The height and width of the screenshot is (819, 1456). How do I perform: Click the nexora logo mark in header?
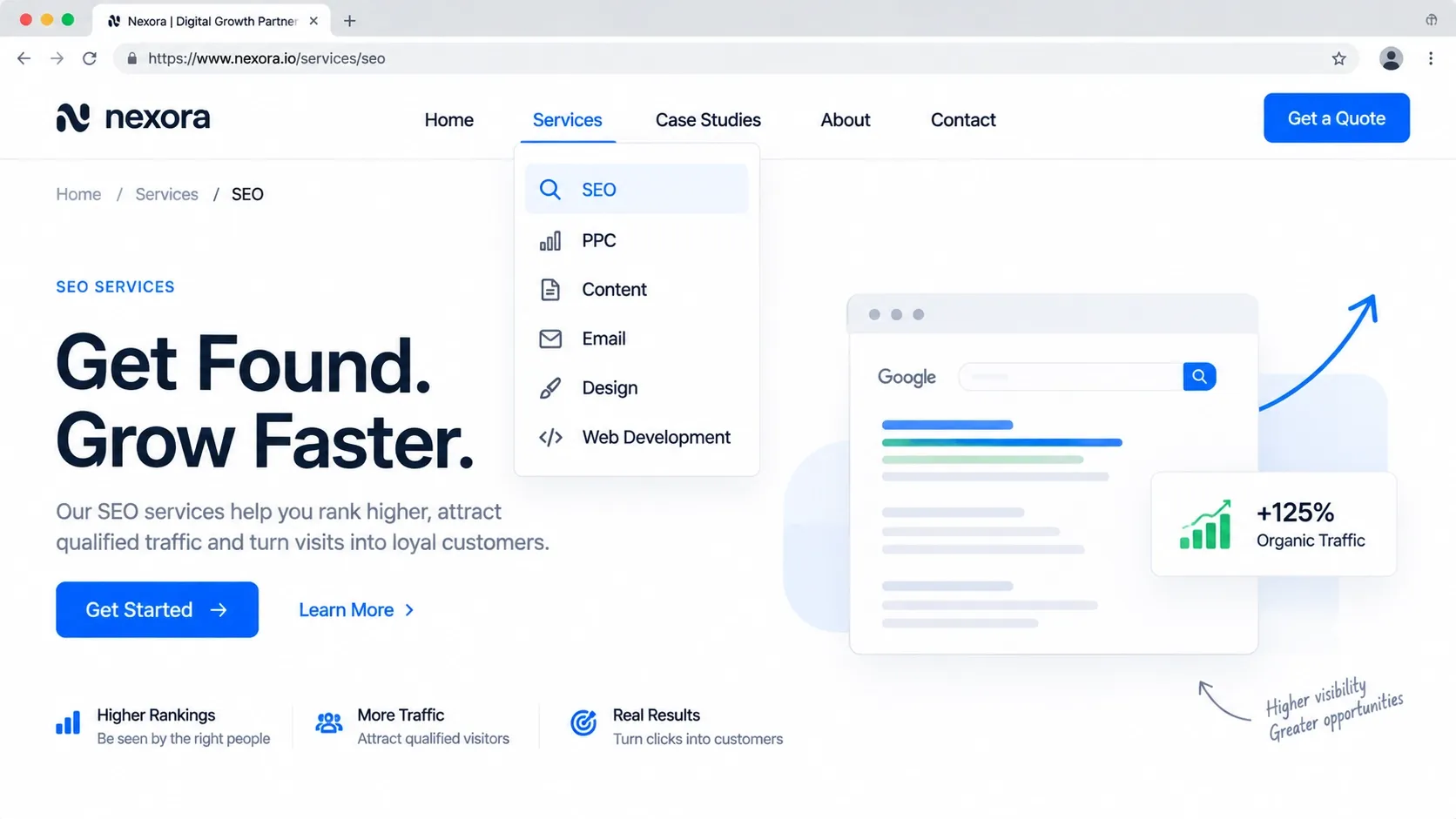[x=73, y=117]
